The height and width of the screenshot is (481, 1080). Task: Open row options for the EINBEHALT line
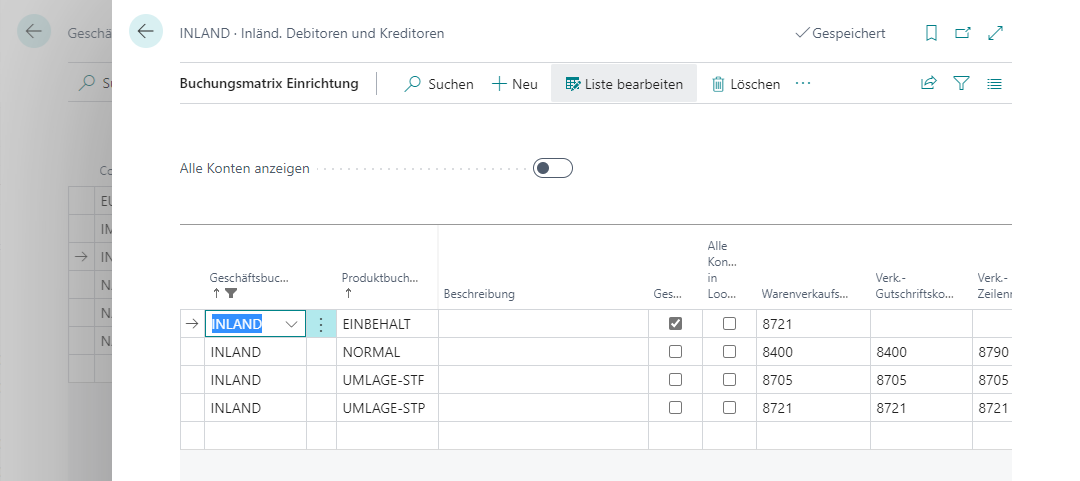(321, 324)
